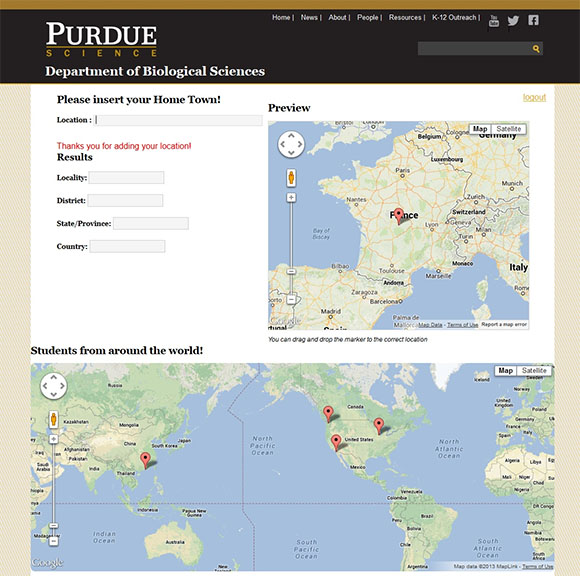The image size is (580, 576).
Task: Zoom in using plus on Preview map
Action: tap(291, 198)
